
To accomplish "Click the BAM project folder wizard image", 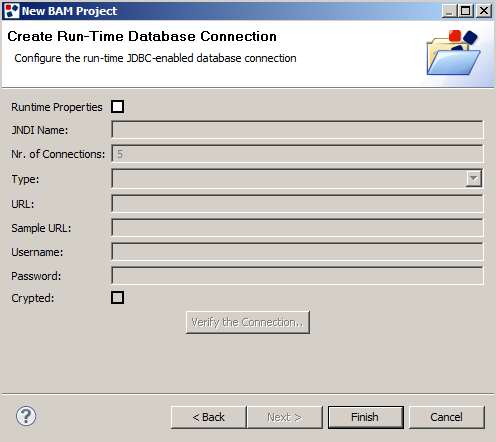I will [454, 53].
